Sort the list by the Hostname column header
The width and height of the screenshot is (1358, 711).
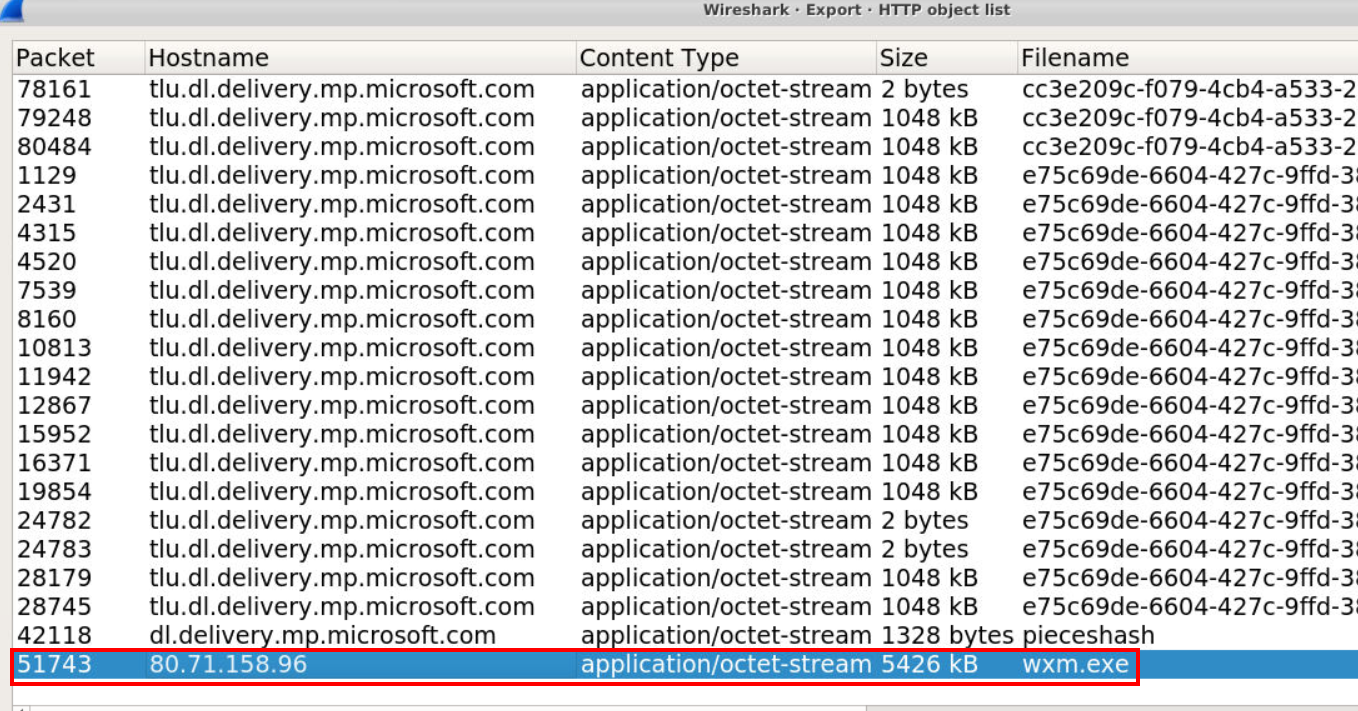pos(360,58)
